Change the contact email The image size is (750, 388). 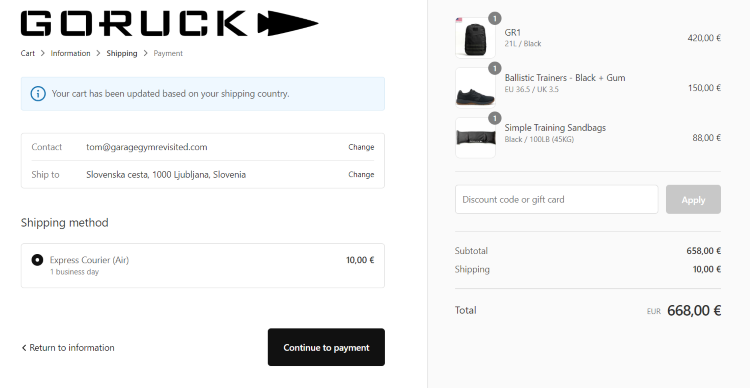361,147
